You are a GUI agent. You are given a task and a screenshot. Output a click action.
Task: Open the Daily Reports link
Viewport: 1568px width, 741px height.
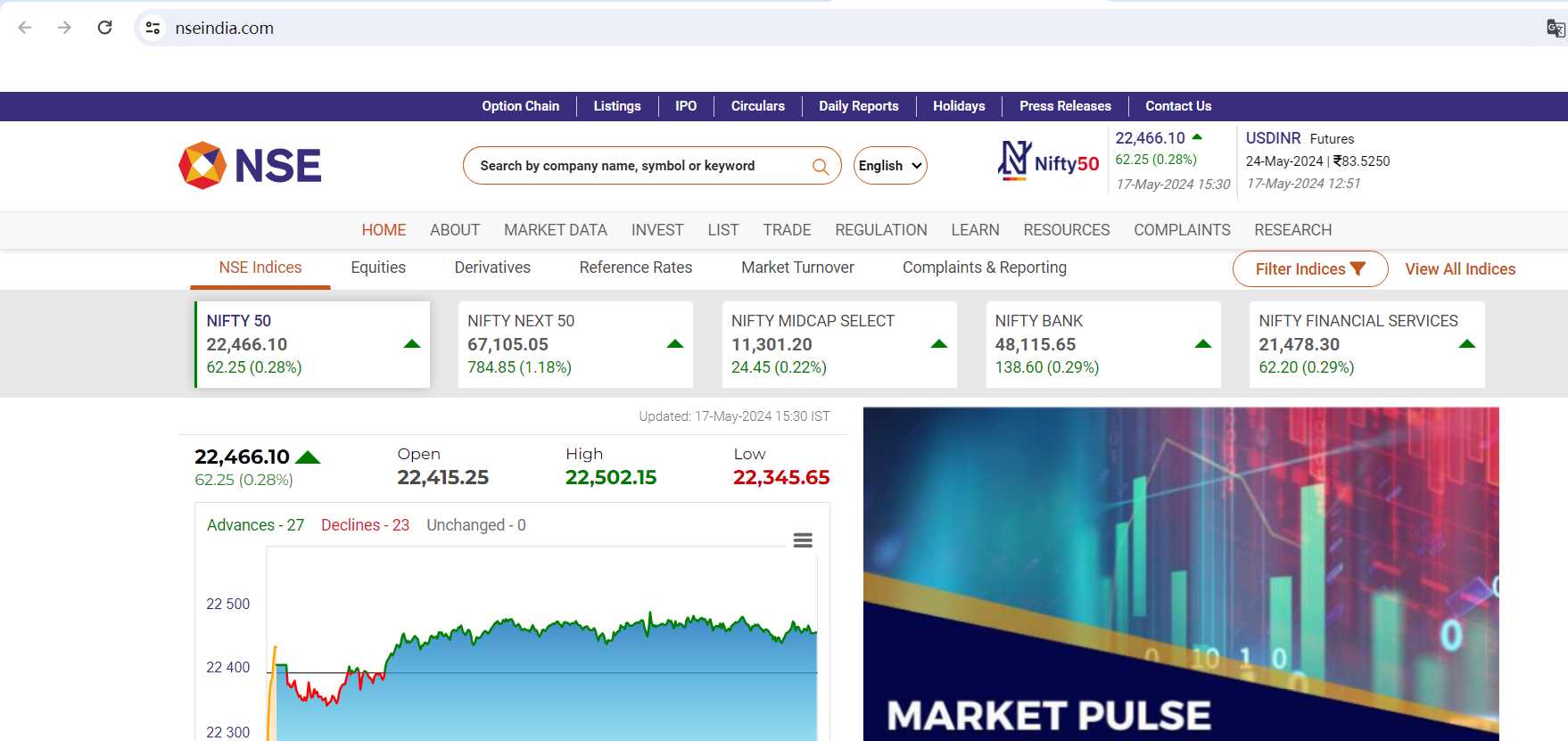(859, 106)
